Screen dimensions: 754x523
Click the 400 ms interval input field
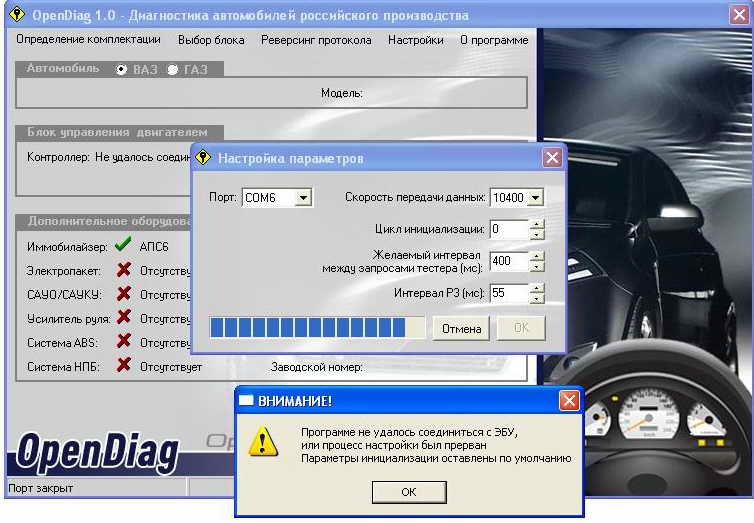[x=509, y=261]
